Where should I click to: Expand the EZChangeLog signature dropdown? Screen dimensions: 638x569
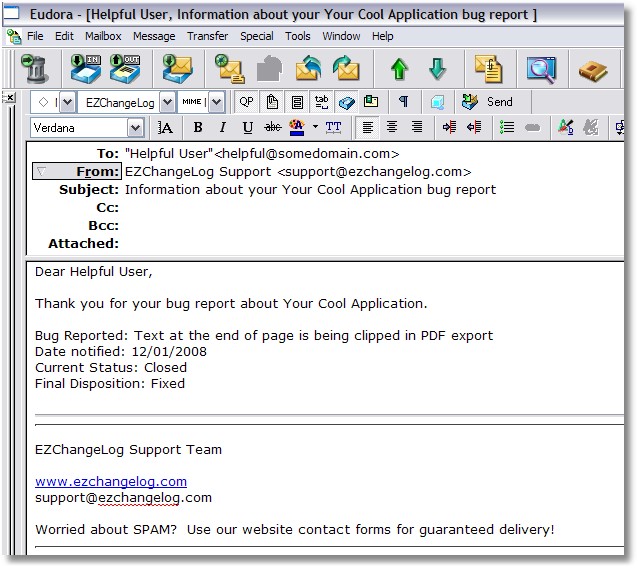(167, 102)
